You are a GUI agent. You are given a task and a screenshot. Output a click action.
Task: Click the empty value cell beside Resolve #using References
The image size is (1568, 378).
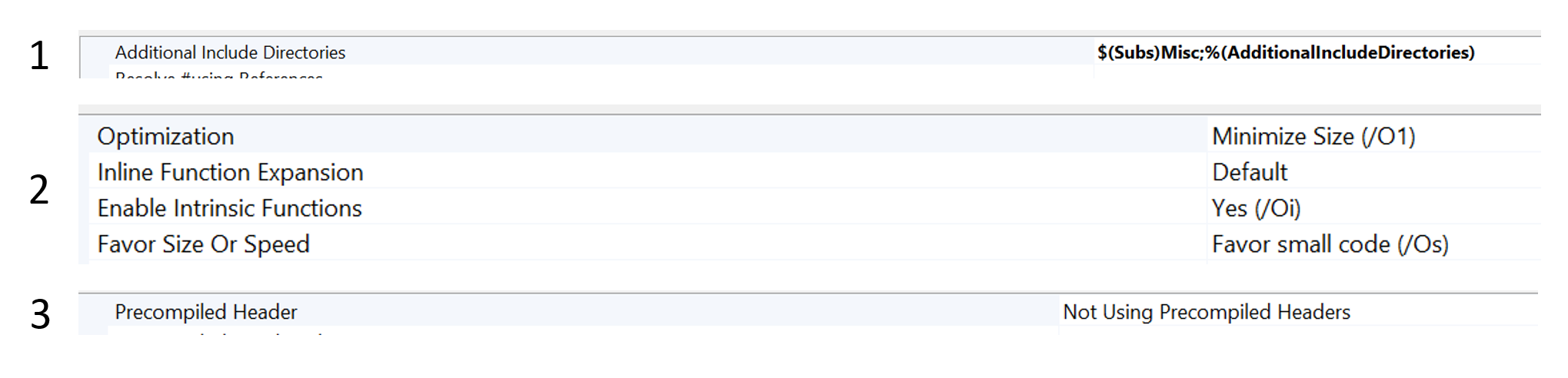point(1317,71)
